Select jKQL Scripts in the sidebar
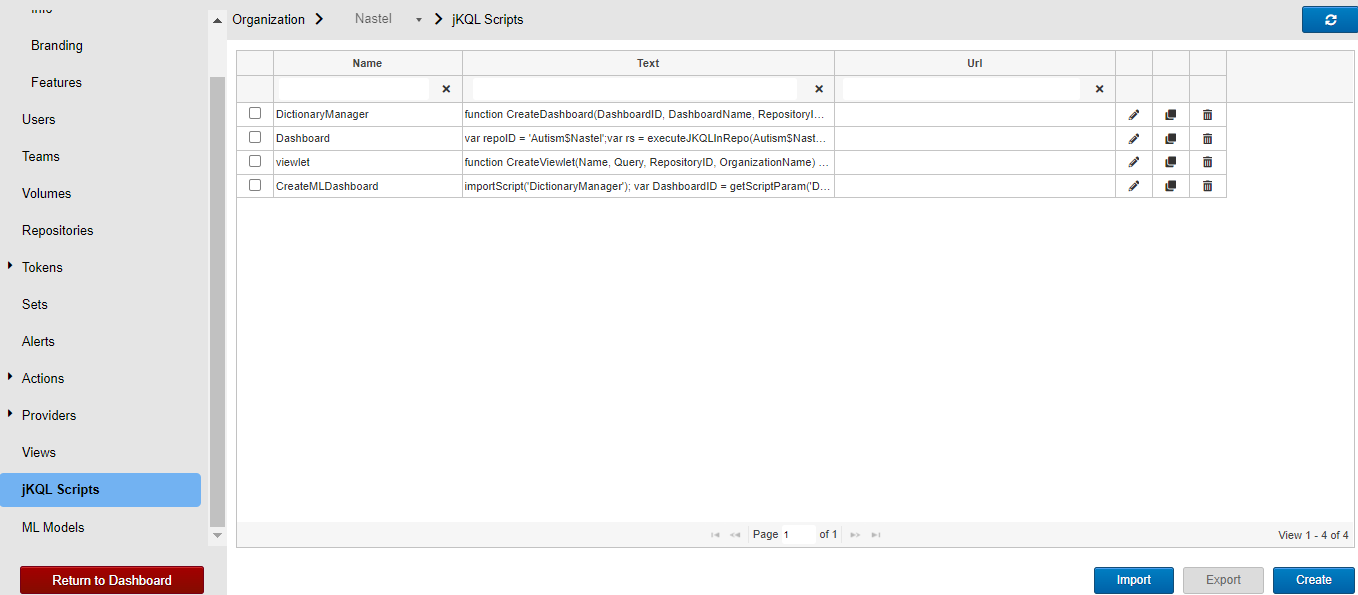The width and height of the screenshot is (1358, 595). (x=100, y=490)
